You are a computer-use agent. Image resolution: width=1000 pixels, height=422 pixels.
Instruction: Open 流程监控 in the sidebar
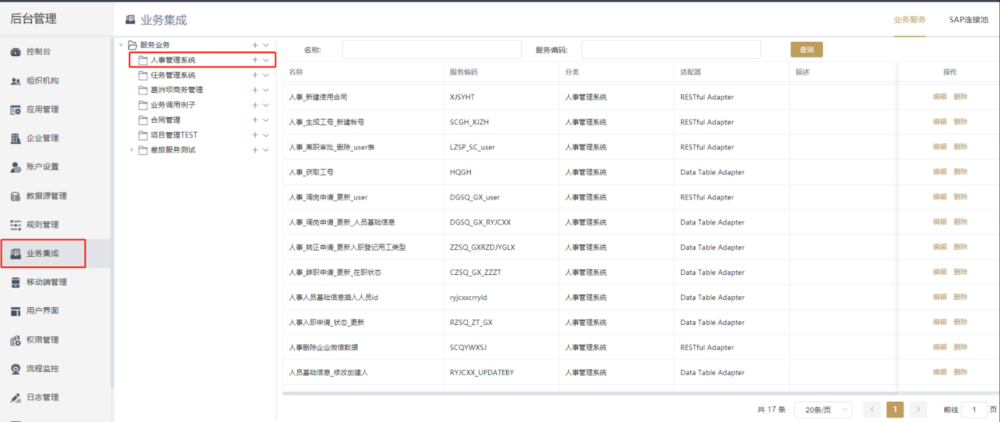(x=42, y=369)
